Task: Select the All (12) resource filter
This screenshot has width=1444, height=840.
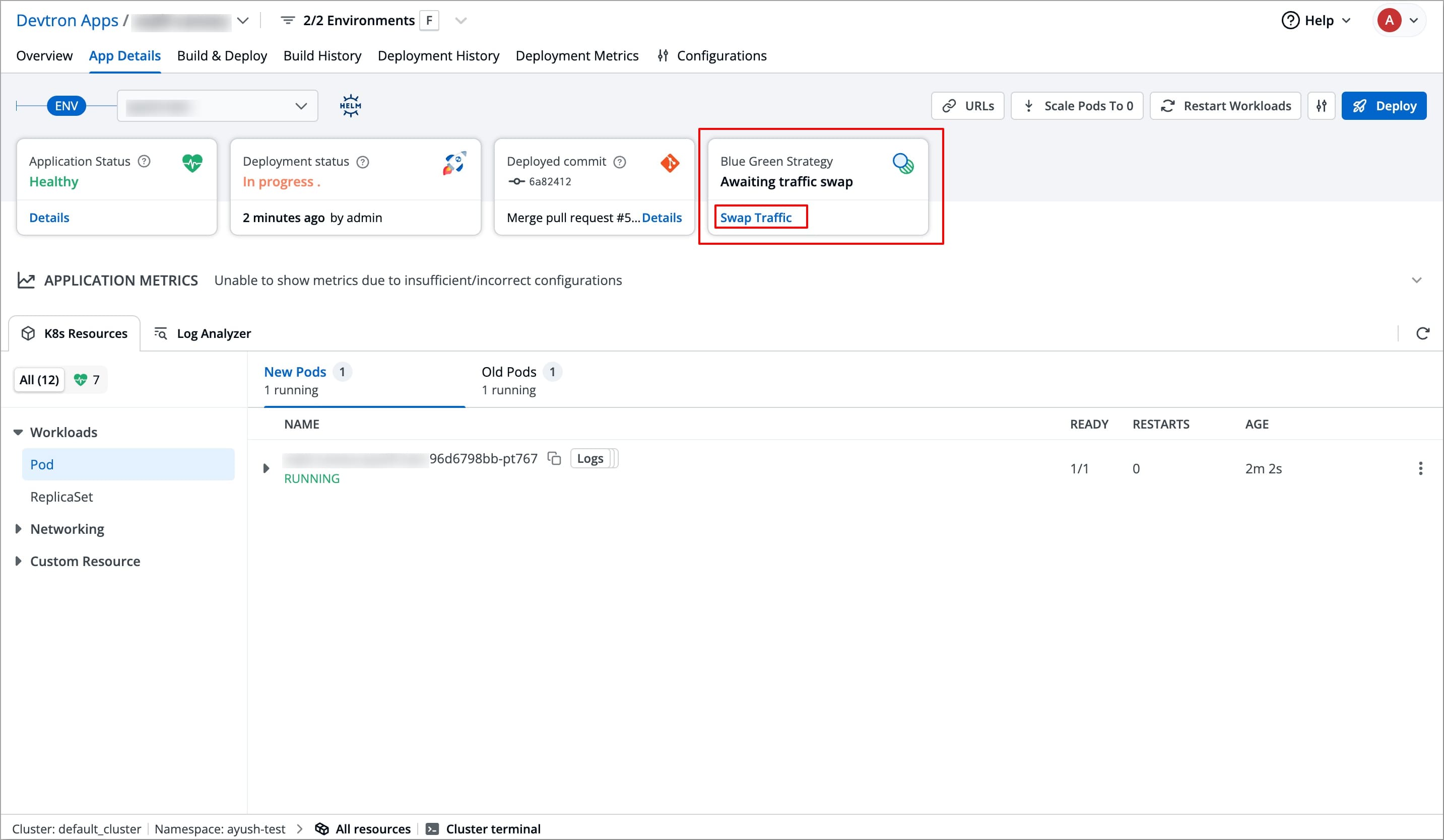Action: tap(39, 380)
